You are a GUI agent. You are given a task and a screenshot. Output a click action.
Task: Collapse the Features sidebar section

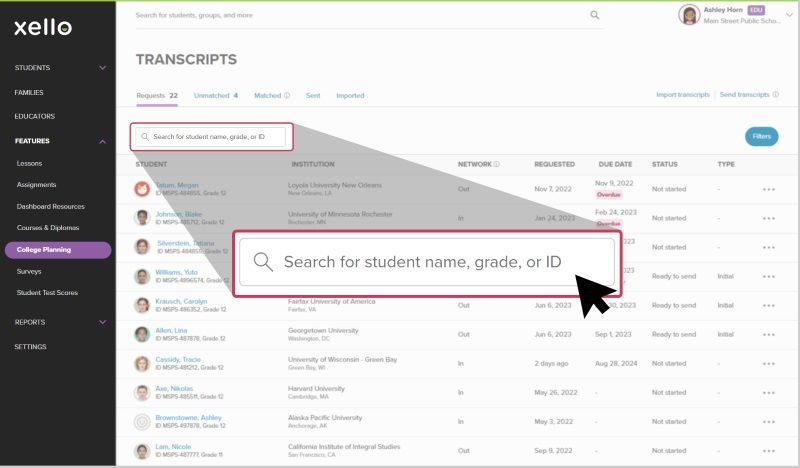tap(102, 141)
